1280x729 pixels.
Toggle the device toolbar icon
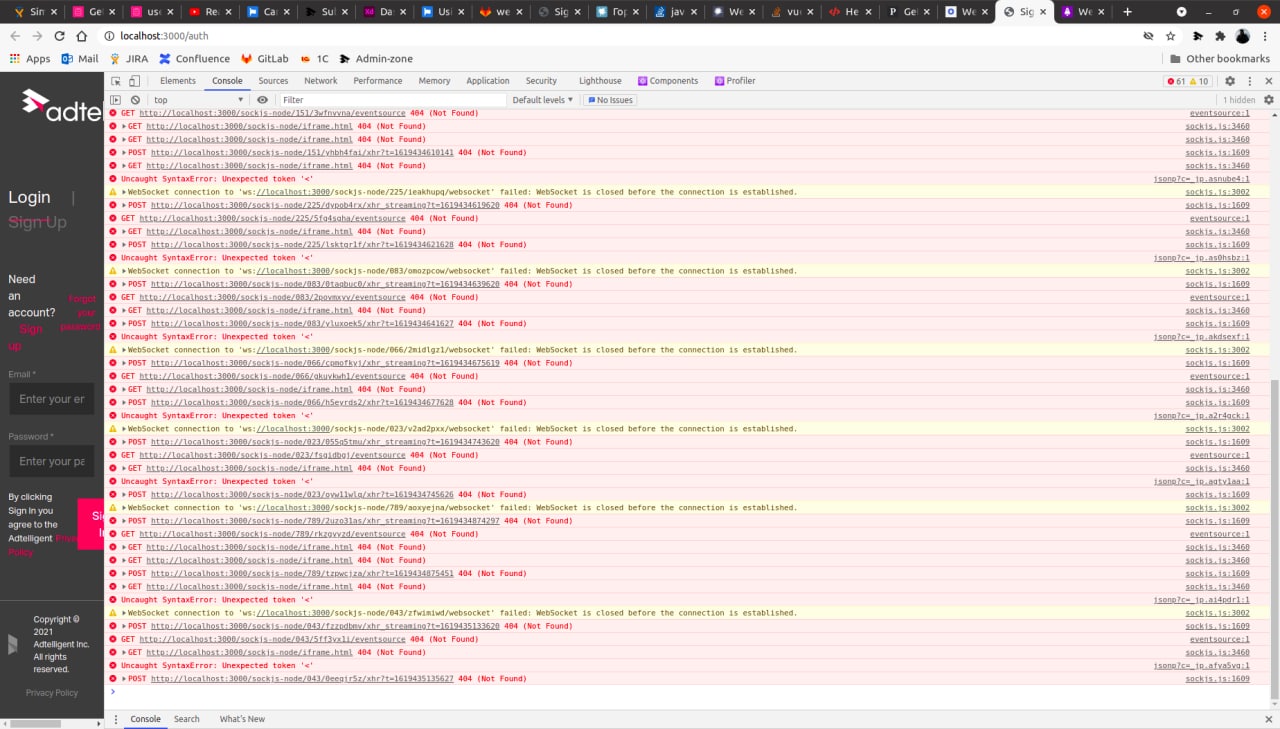(x=135, y=81)
